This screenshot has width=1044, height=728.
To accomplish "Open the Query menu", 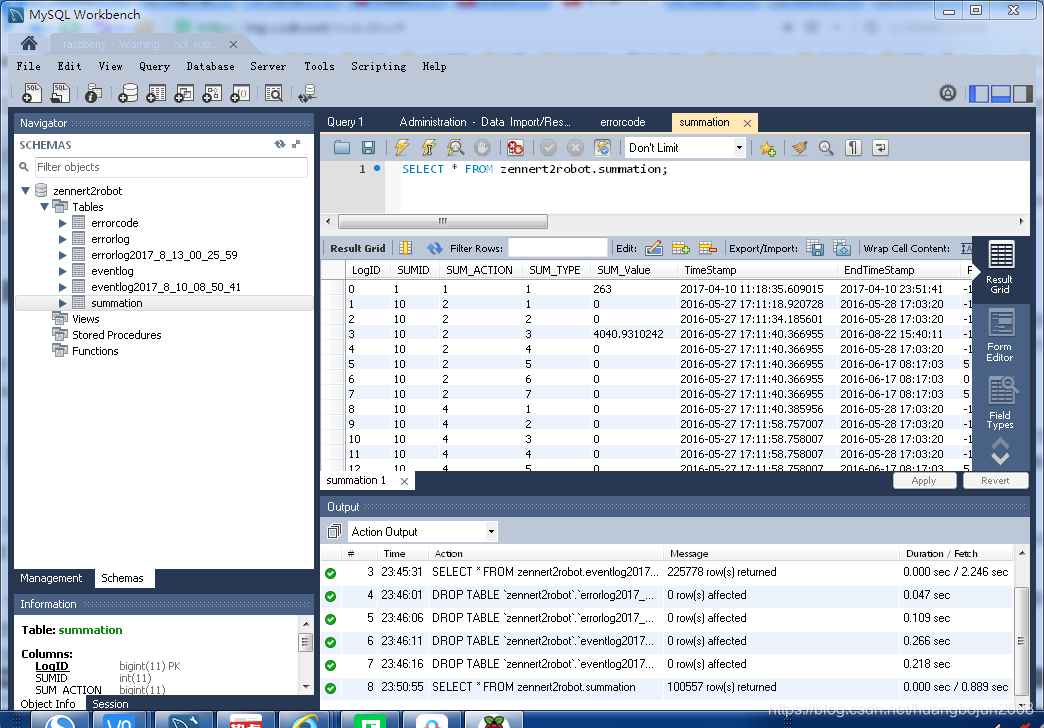I will click(x=154, y=67).
